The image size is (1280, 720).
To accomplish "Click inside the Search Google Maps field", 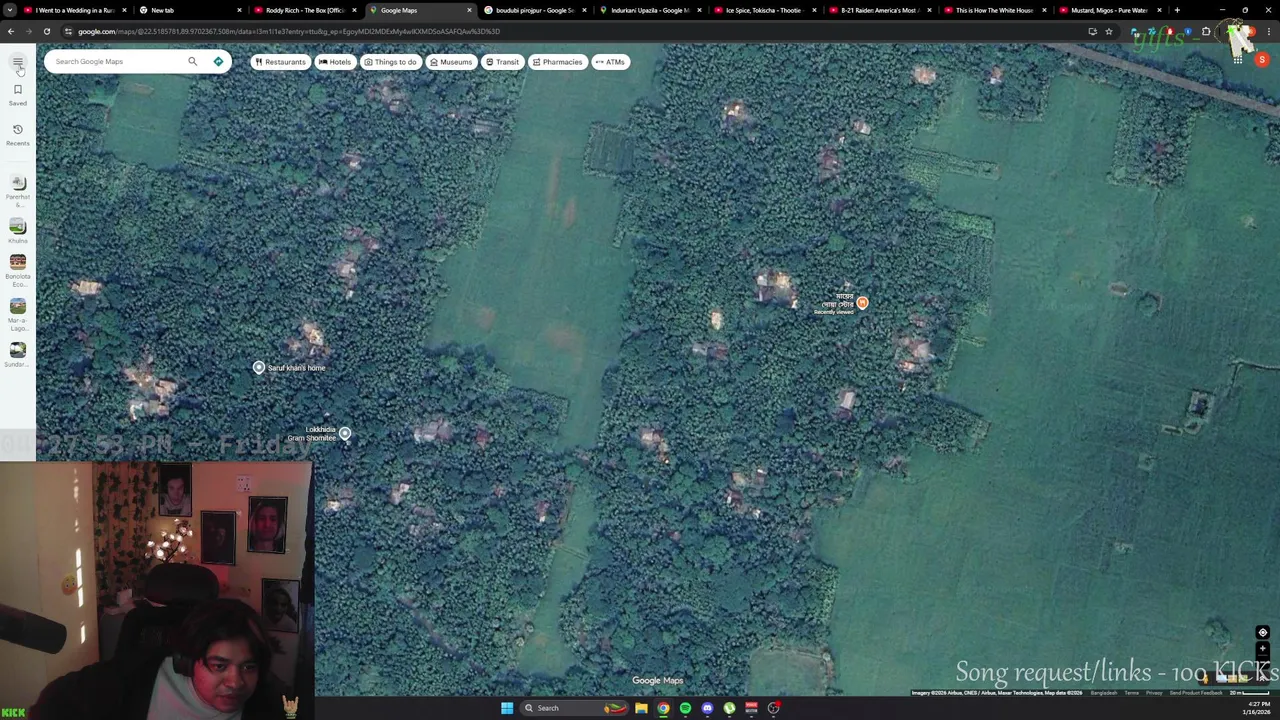I will [115, 62].
